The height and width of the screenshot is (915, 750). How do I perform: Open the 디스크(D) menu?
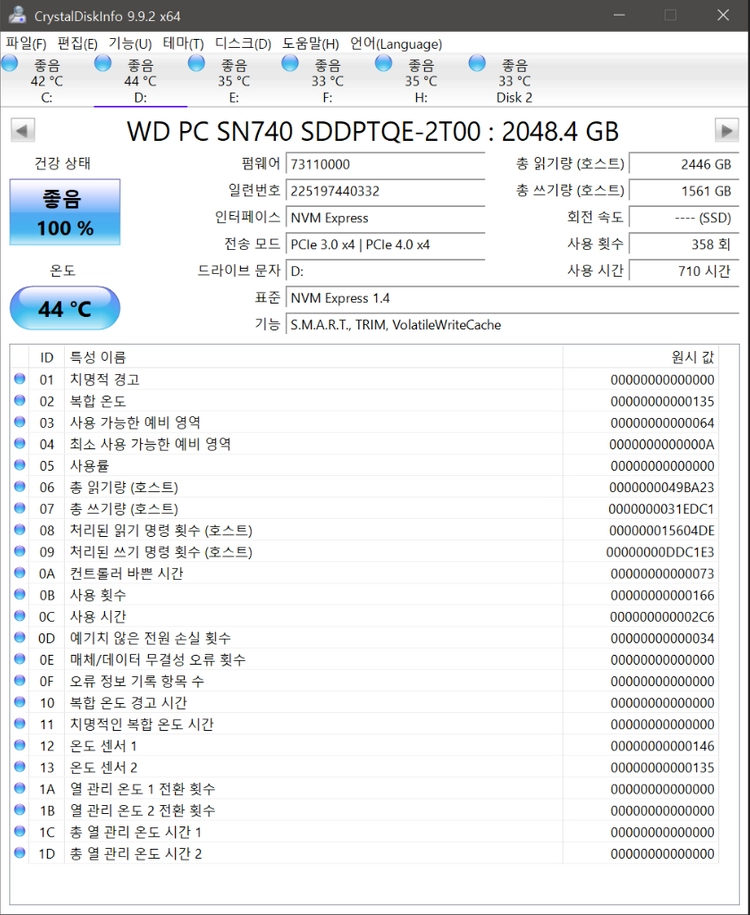pyautogui.click(x=243, y=44)
